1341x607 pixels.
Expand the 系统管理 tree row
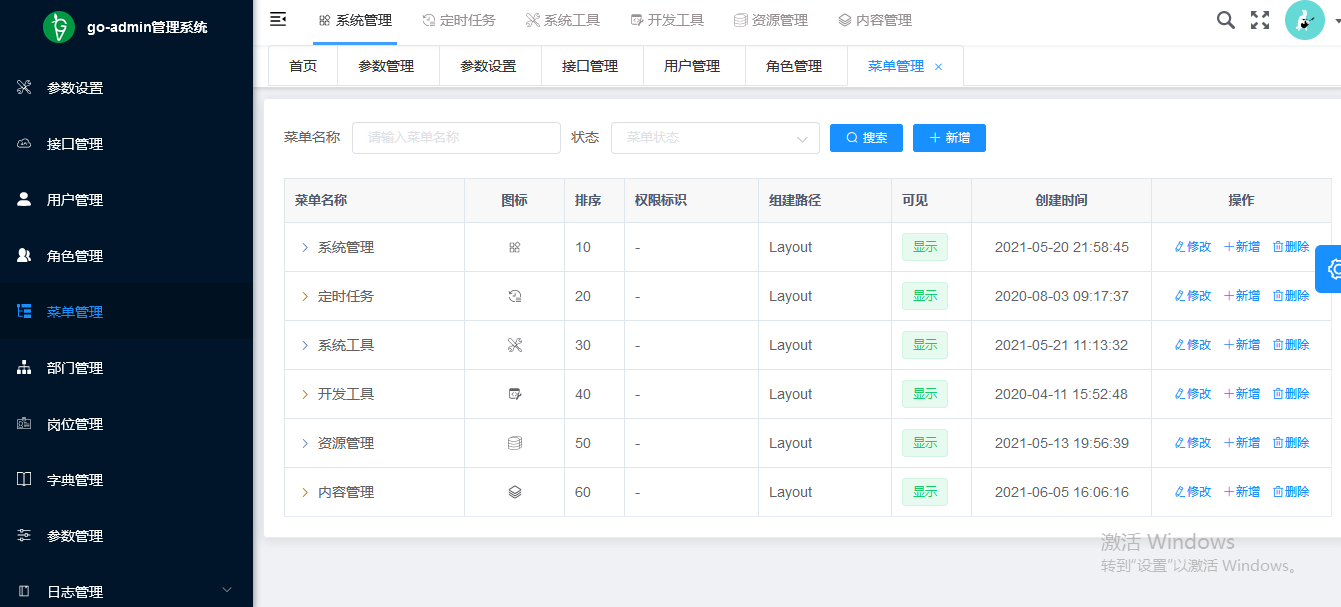pyautogui.click(x=305, y=247)
